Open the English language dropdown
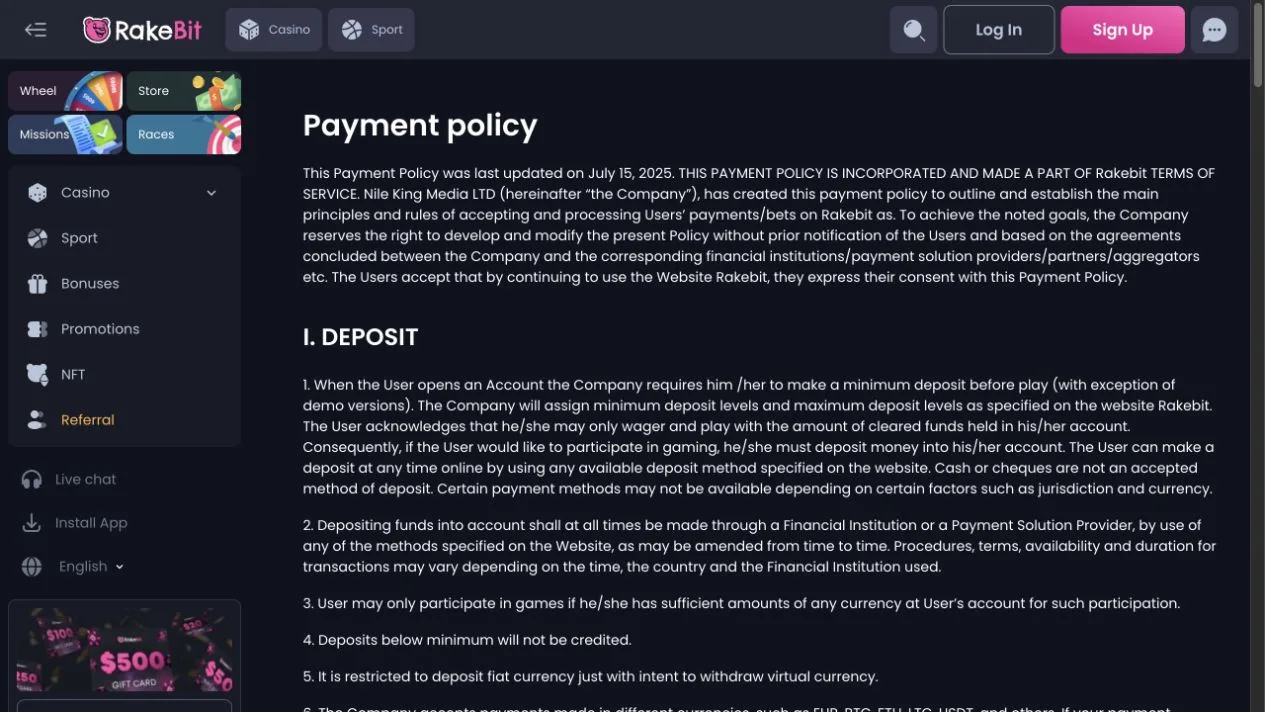This screenshot has width=1265, height=712. pyautogui.click(x=90, y=566)
